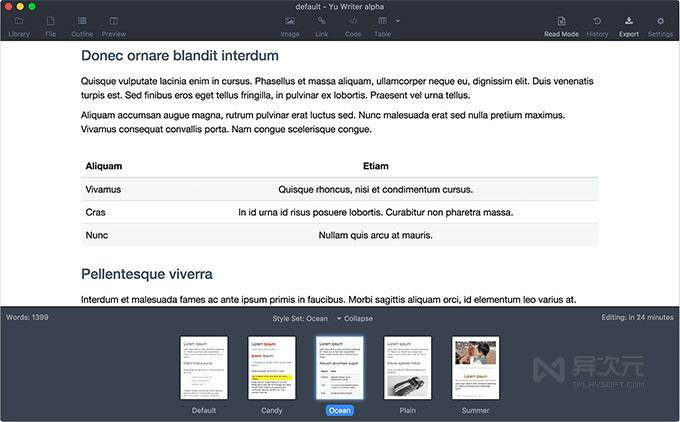
Task: Toggle Read Mode in toolbar
Action: tap(561, 21)
